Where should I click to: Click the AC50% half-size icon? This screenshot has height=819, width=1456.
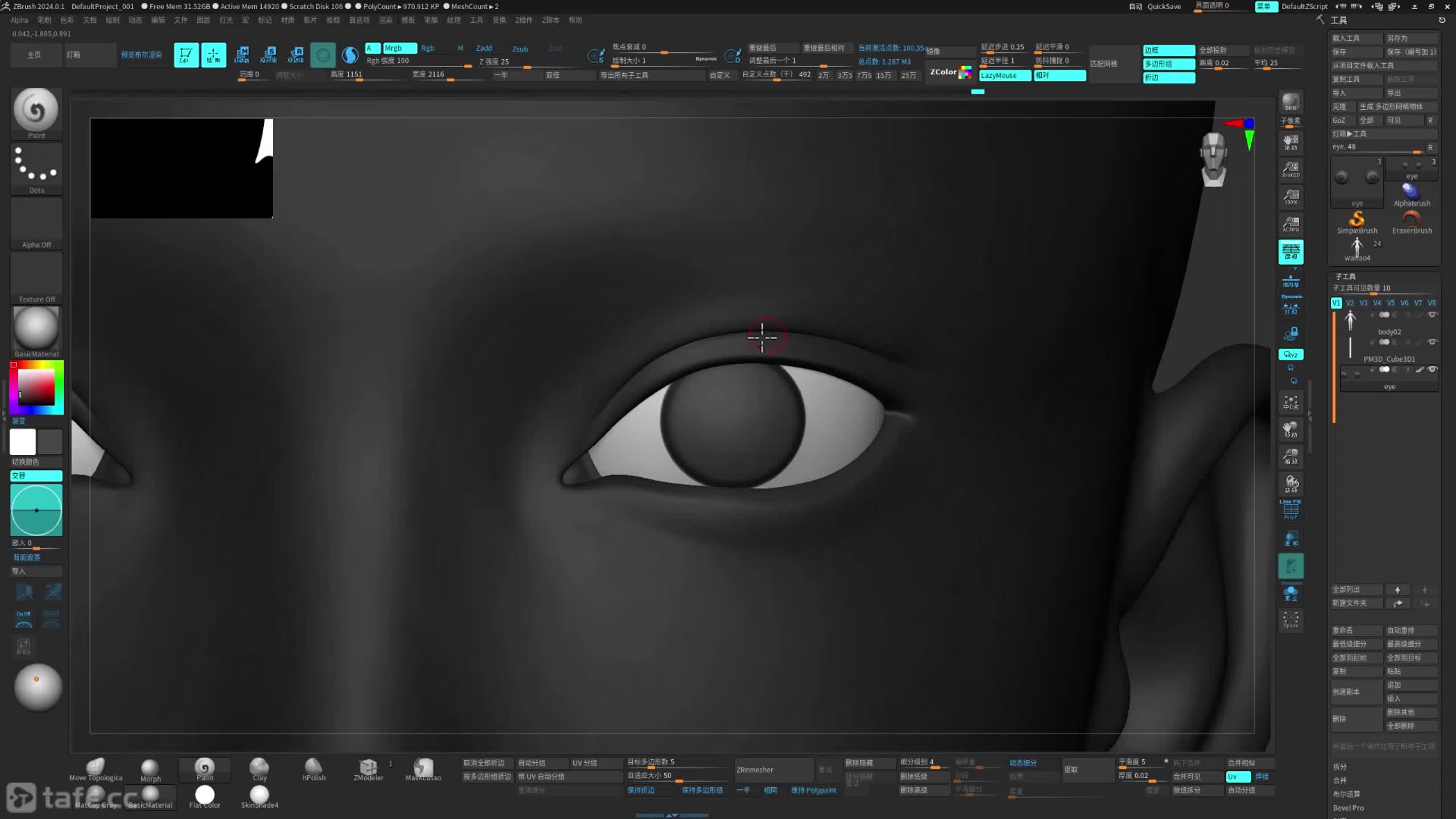1290,224
